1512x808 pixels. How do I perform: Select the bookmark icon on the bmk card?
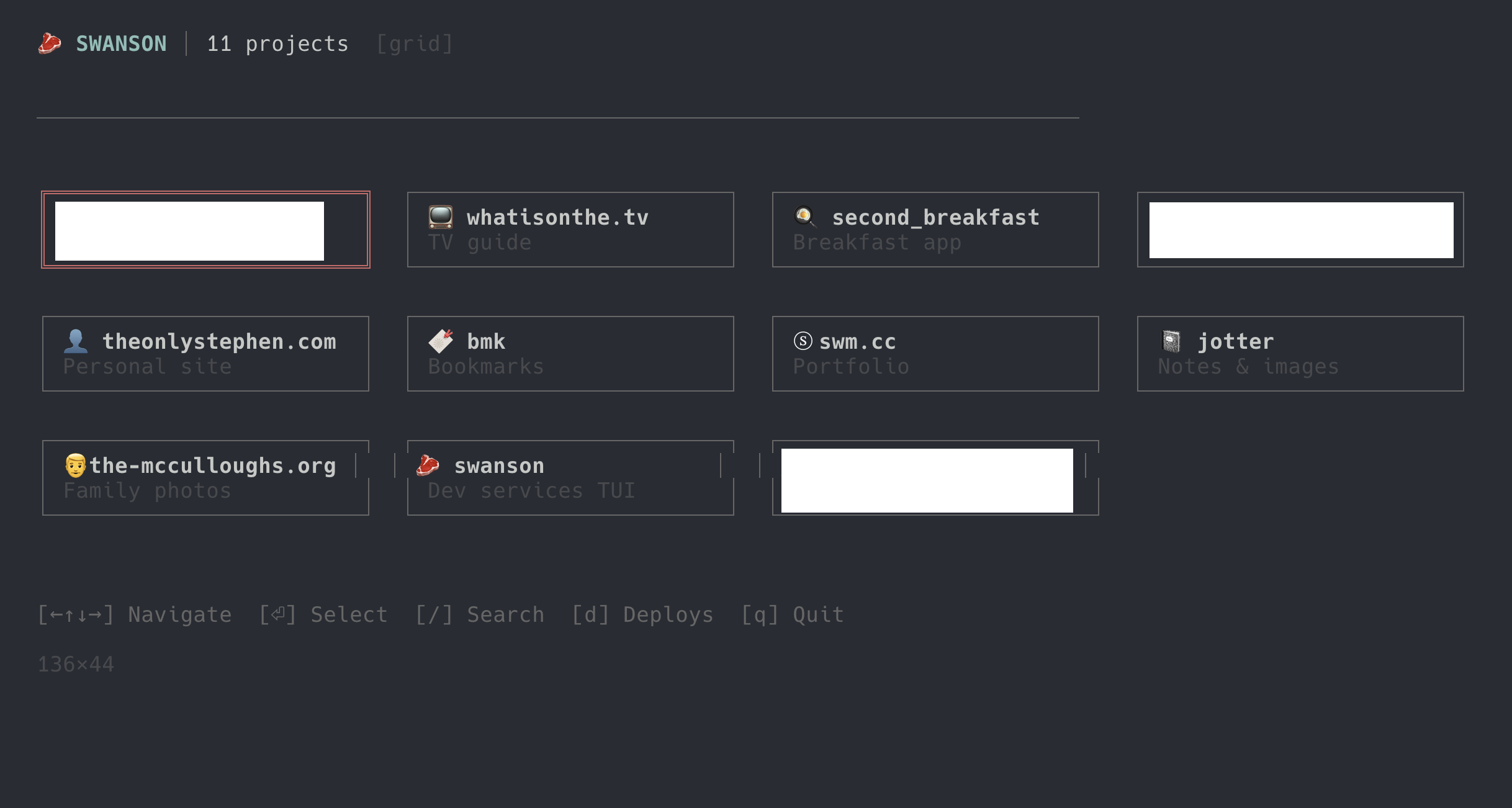click(440, 341)
